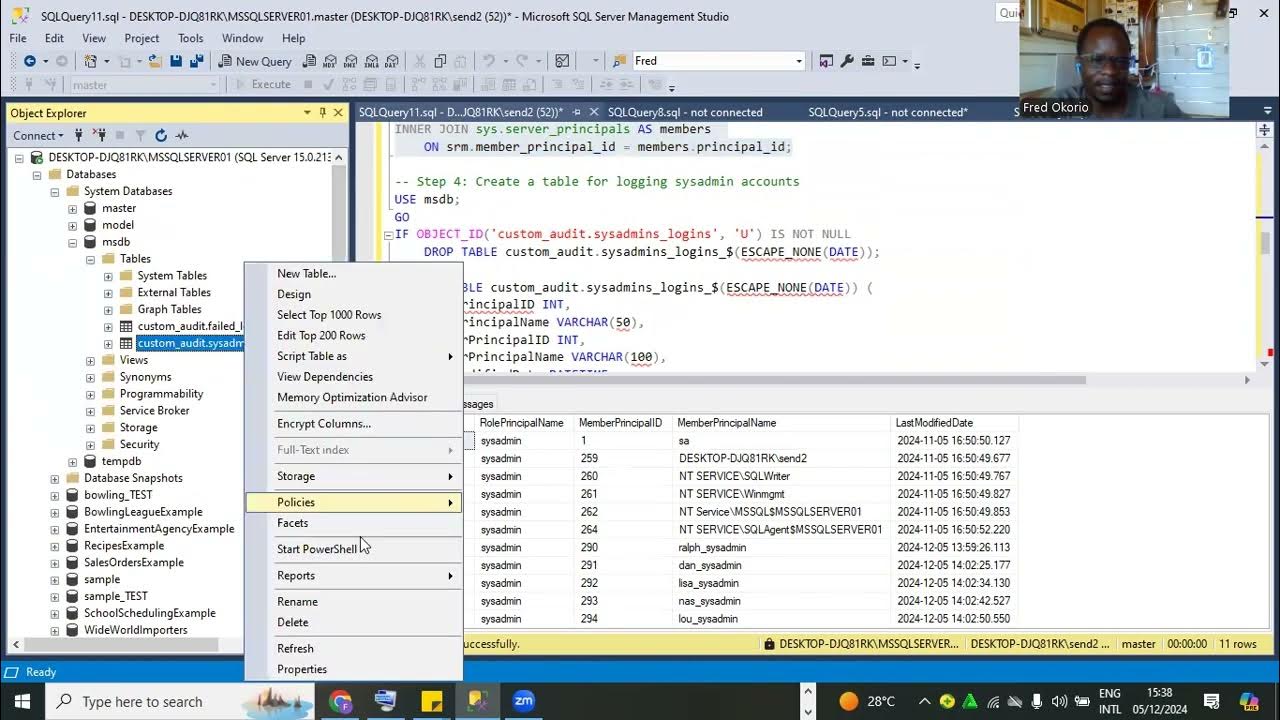Open Windows notification center icon
The image size is (1280, 720).
(x=1211, y=701)
